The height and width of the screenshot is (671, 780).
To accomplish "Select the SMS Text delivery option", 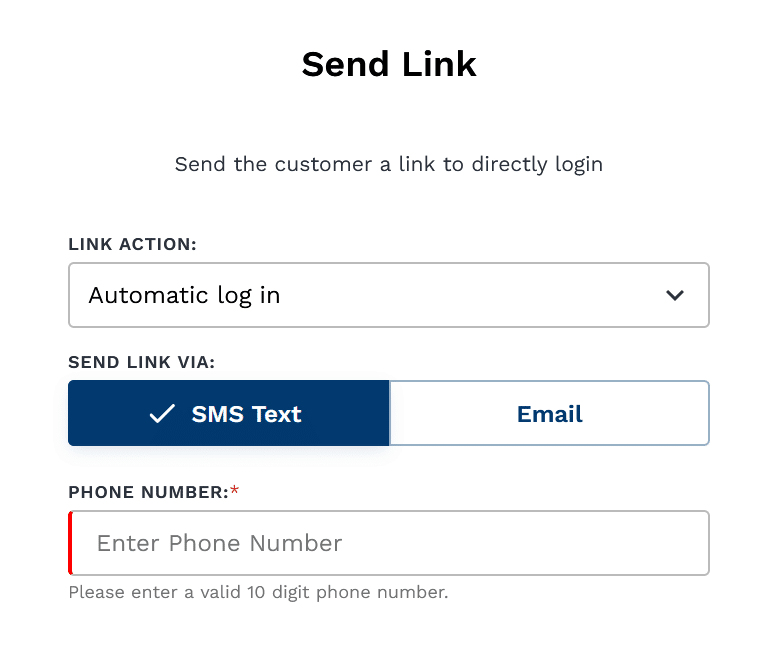I will pyautogui.click(x=228, y=413).
